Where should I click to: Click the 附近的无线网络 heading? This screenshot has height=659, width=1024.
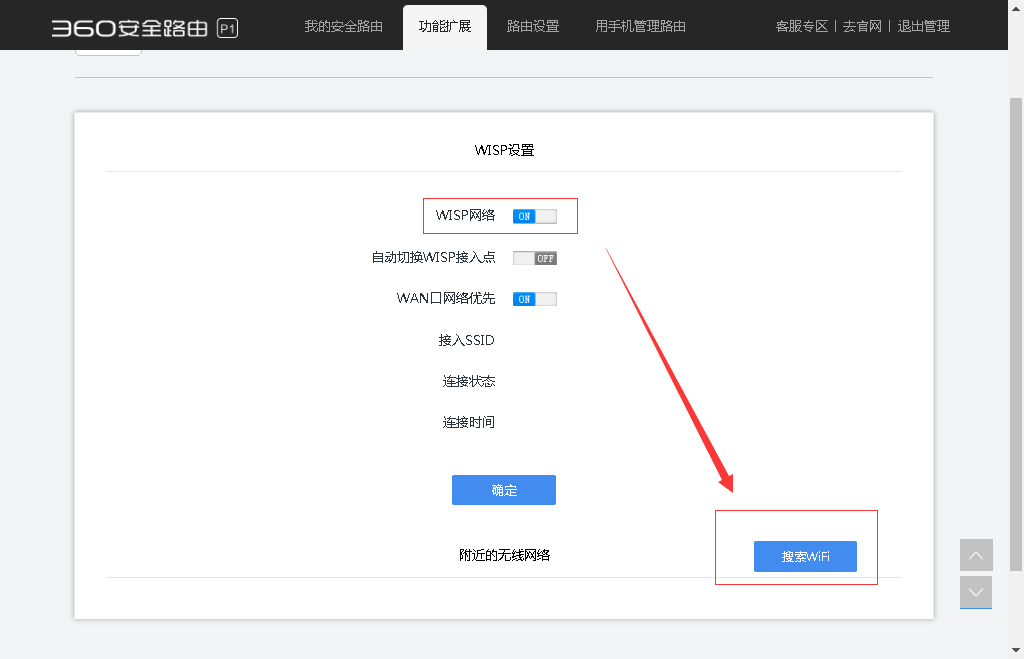click(505, 555)
